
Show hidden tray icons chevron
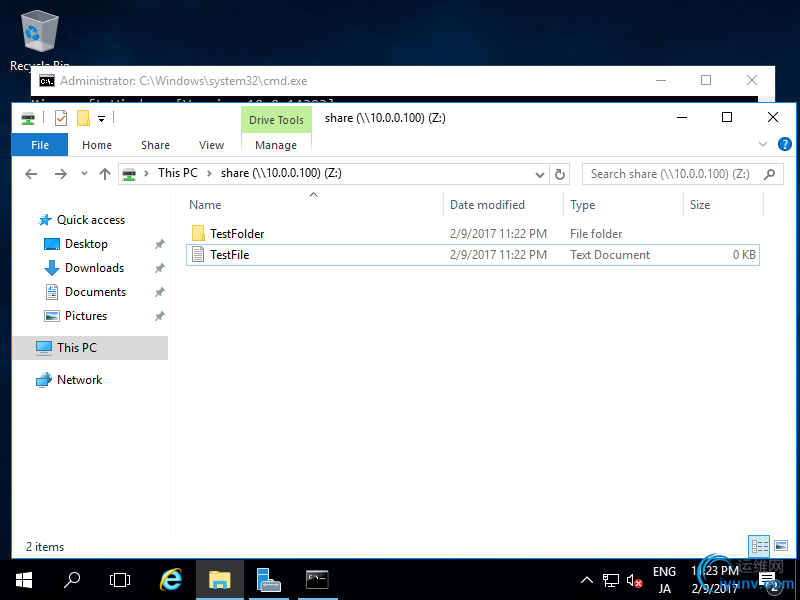coord(587,580)
